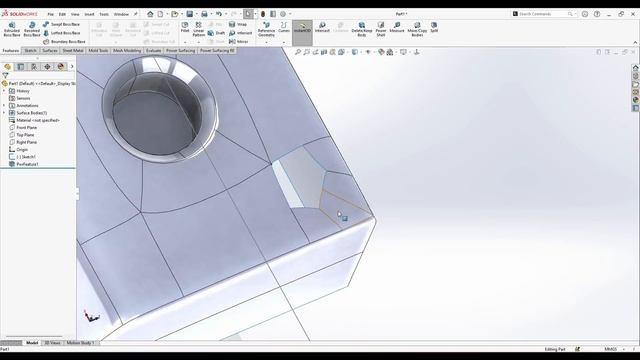640x360 pixels.
Task: Open Options gear icon
Action: click(x=283, y=14)
